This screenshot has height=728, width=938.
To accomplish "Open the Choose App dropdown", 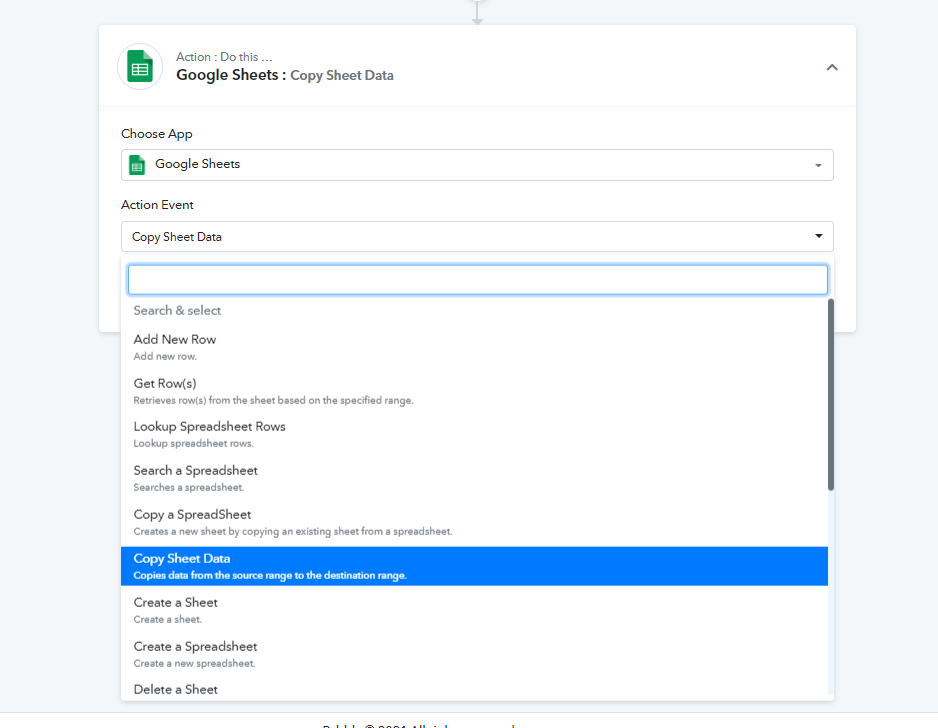I will (477, 165).
